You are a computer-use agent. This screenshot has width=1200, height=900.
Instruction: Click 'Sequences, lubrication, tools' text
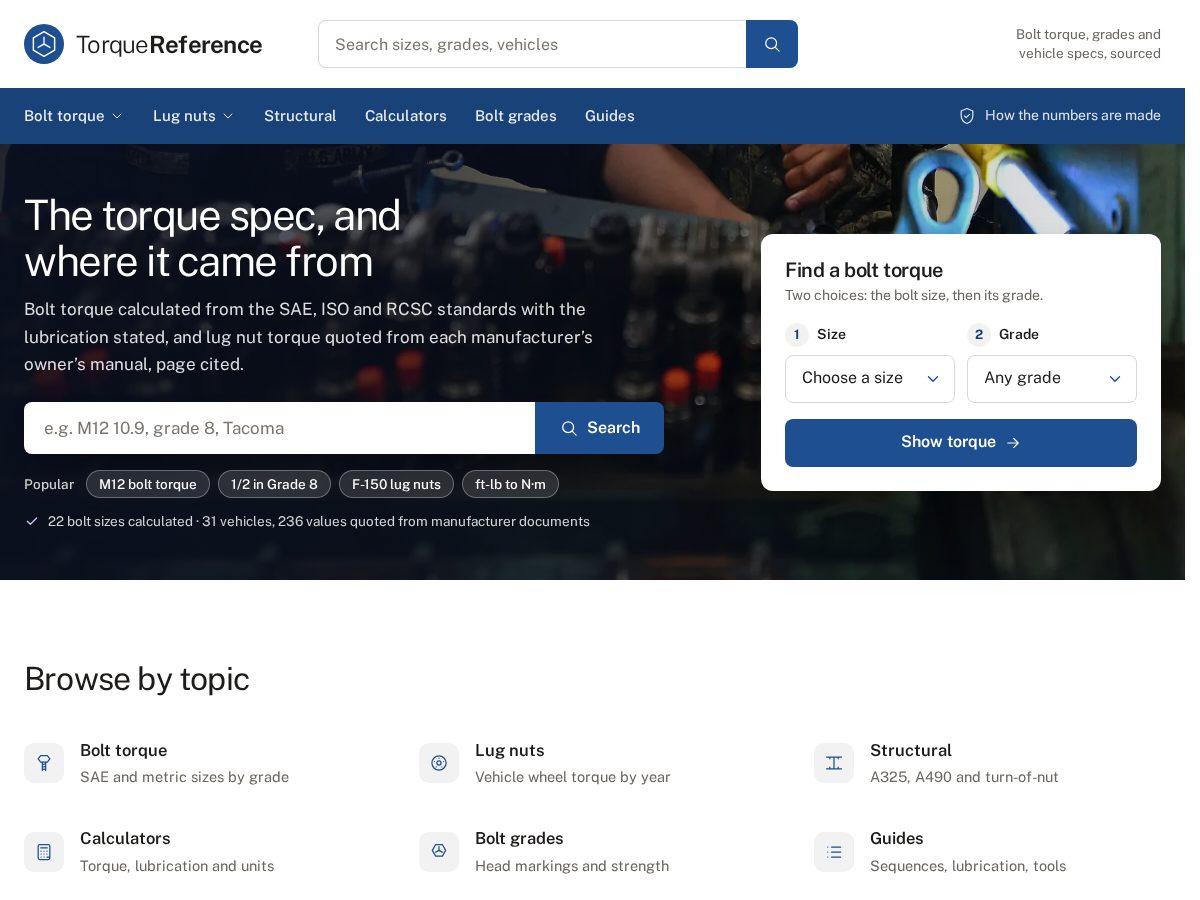pyautogui.click(x=968, y=866)
